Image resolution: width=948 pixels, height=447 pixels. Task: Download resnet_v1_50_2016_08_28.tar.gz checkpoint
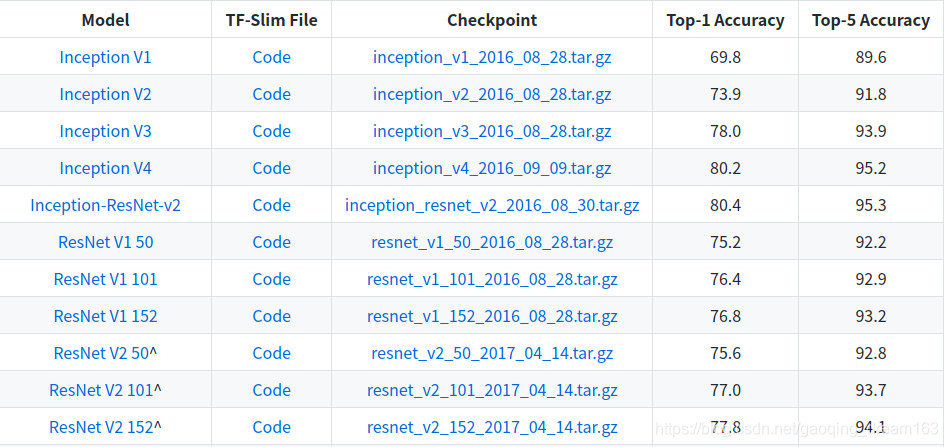[492, 242]
